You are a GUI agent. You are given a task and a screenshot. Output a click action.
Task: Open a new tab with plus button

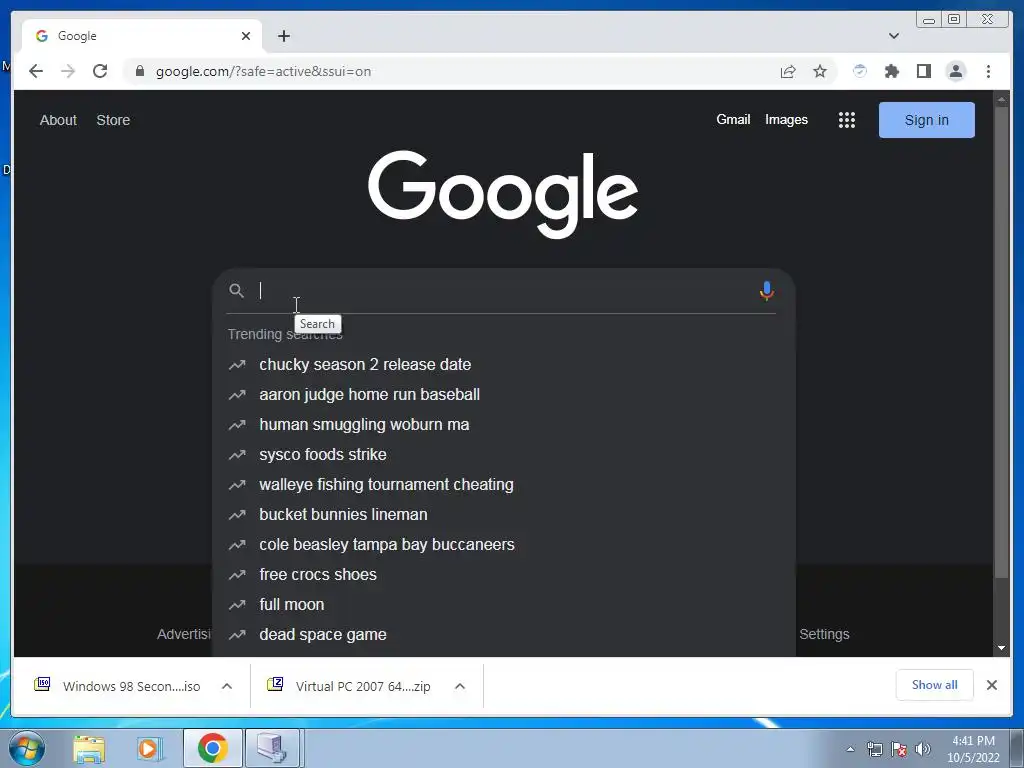(283, 36)
